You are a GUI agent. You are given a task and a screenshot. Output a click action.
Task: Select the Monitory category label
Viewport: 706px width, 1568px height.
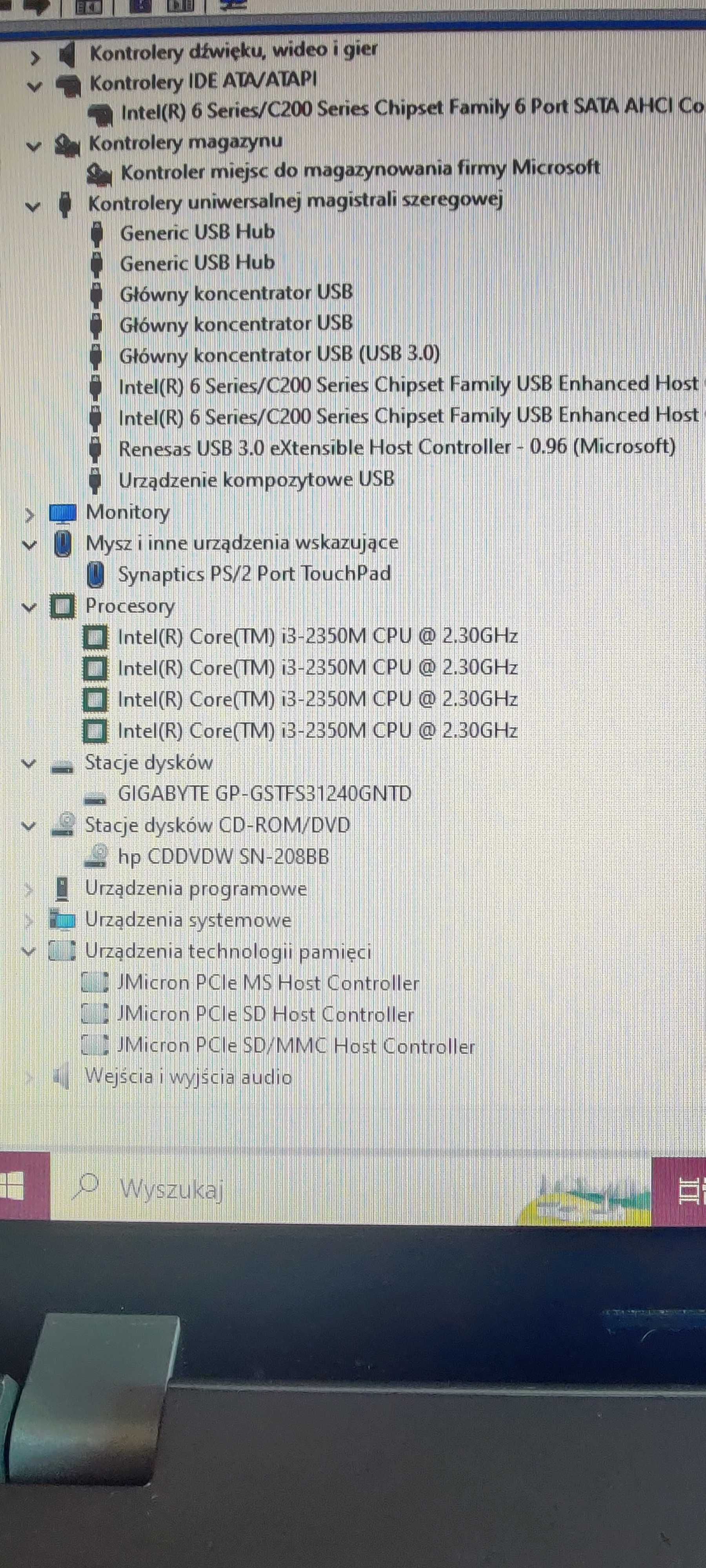coord(128,512)
